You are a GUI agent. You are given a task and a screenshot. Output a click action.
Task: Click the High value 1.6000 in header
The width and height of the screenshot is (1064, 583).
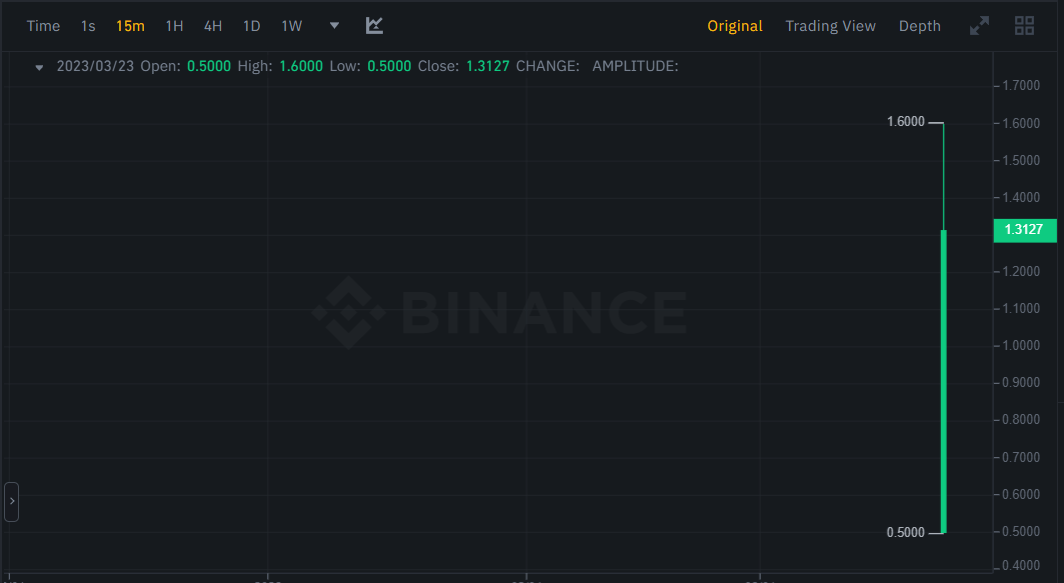301,67
